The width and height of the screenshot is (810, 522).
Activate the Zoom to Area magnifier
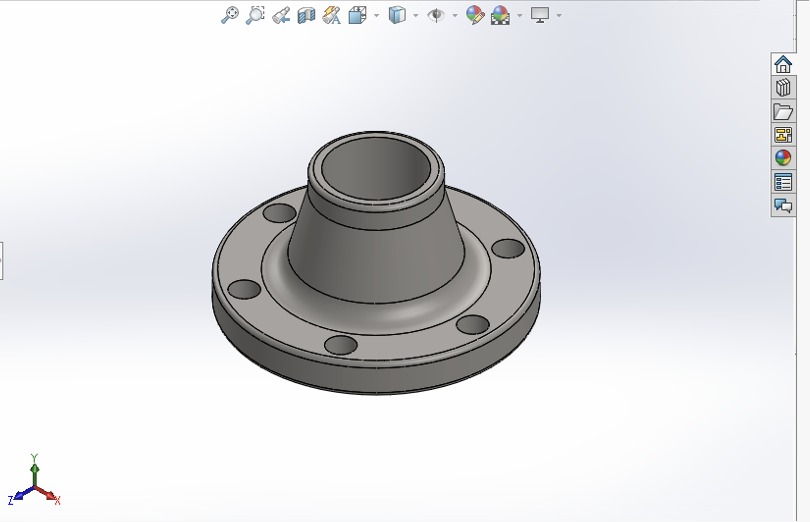tap(255, 15)
